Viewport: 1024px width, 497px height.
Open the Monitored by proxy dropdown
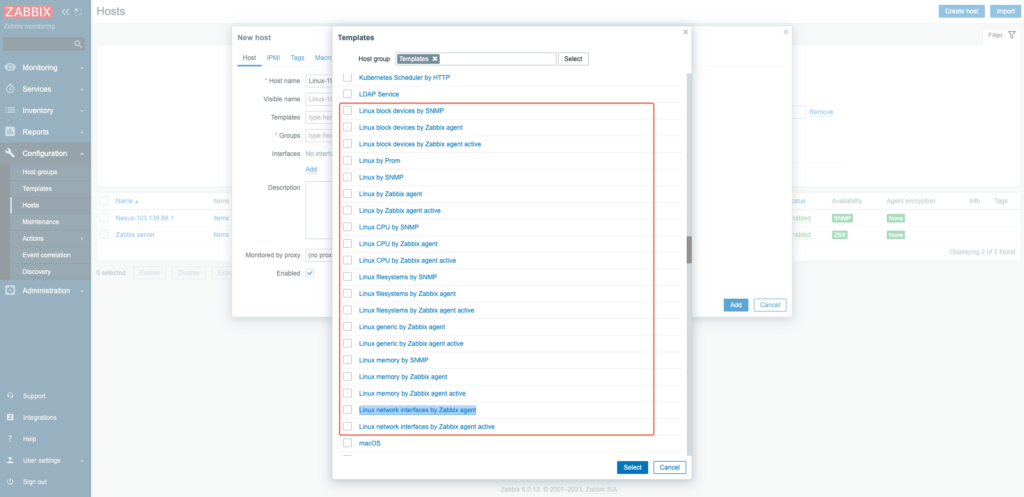(319, 255)
